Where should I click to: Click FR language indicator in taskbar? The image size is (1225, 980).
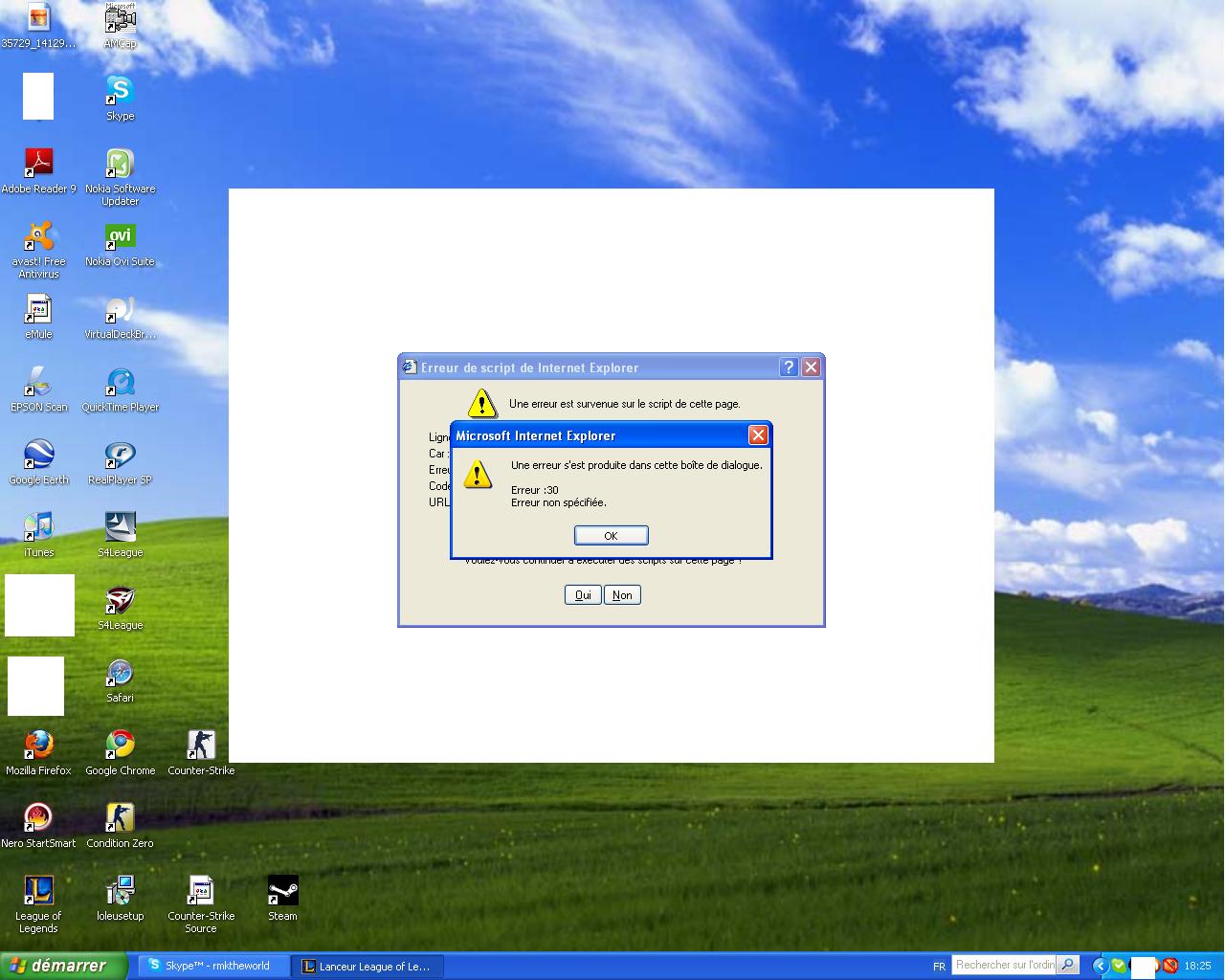(x=939, y=967)
